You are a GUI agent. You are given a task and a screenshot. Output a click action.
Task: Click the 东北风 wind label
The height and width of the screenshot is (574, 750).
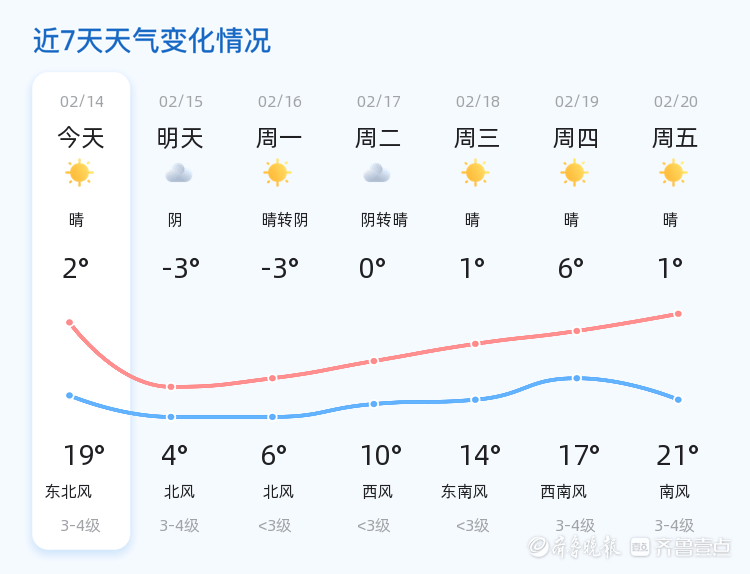69,491
